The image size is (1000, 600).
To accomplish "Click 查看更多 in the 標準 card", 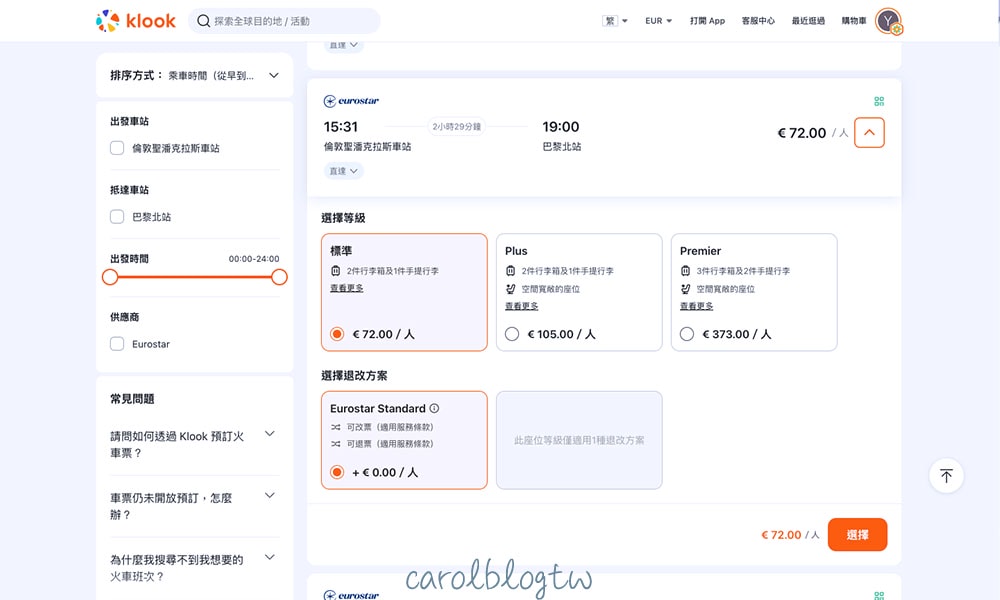I will coord(346,288).
